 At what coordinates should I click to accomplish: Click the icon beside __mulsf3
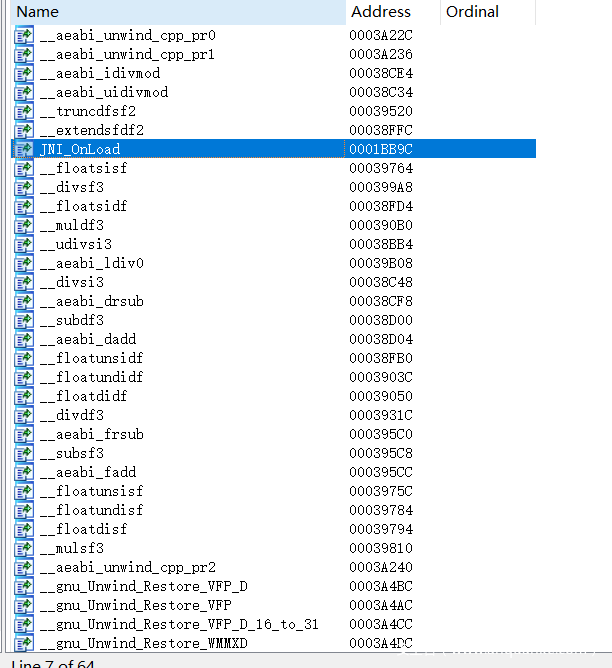[23, 548]
